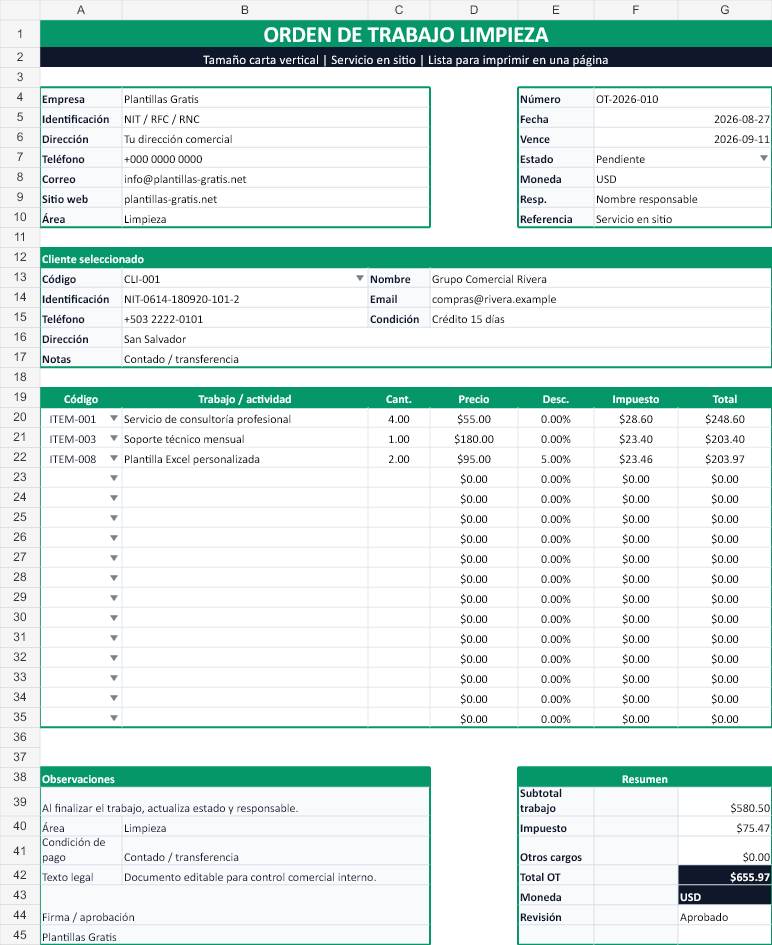Open the Estado dropdown showing Pendiente

tap(764, 159)
